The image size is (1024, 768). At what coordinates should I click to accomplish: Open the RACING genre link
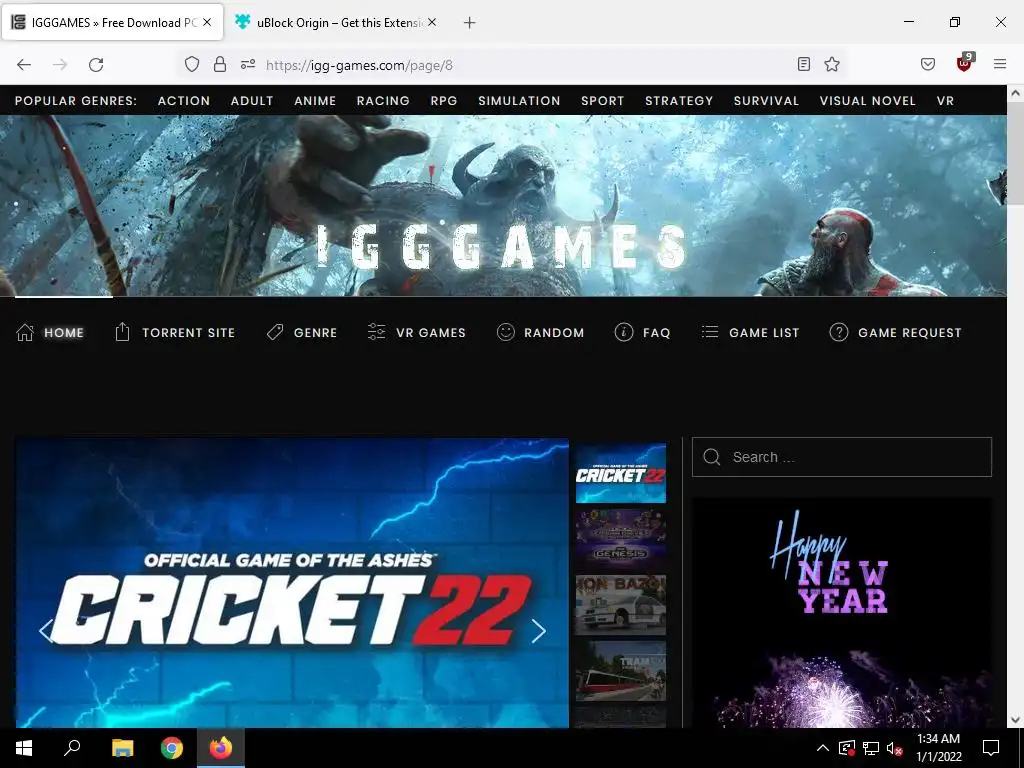[x=383, y=101]
